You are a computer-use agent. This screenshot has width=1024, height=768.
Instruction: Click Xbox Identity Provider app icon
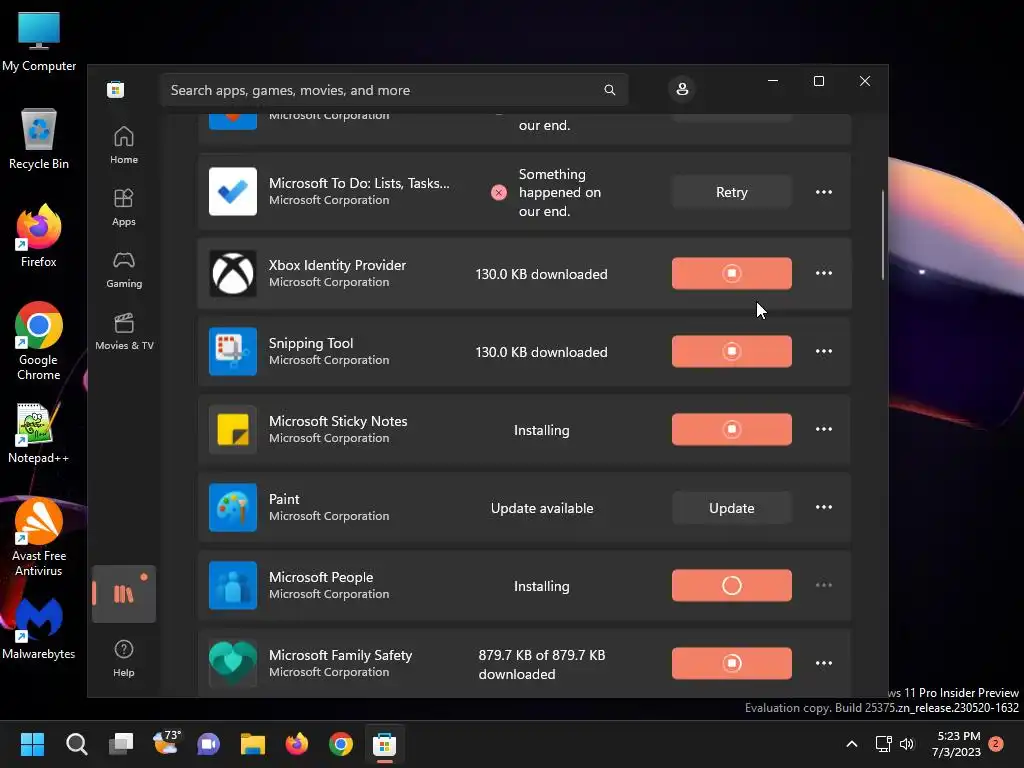click(x=232, y=273)
